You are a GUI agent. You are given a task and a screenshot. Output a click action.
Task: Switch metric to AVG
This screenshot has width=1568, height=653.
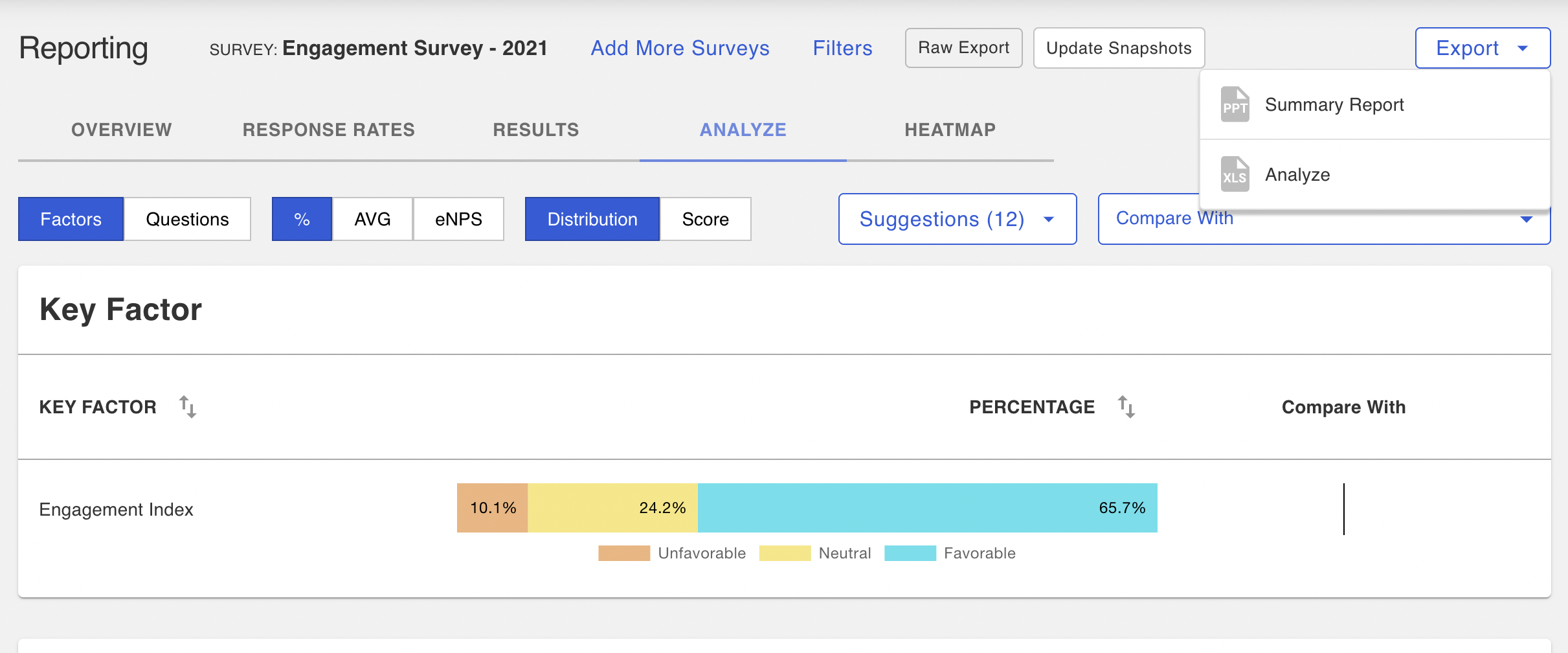coord(372,219)
